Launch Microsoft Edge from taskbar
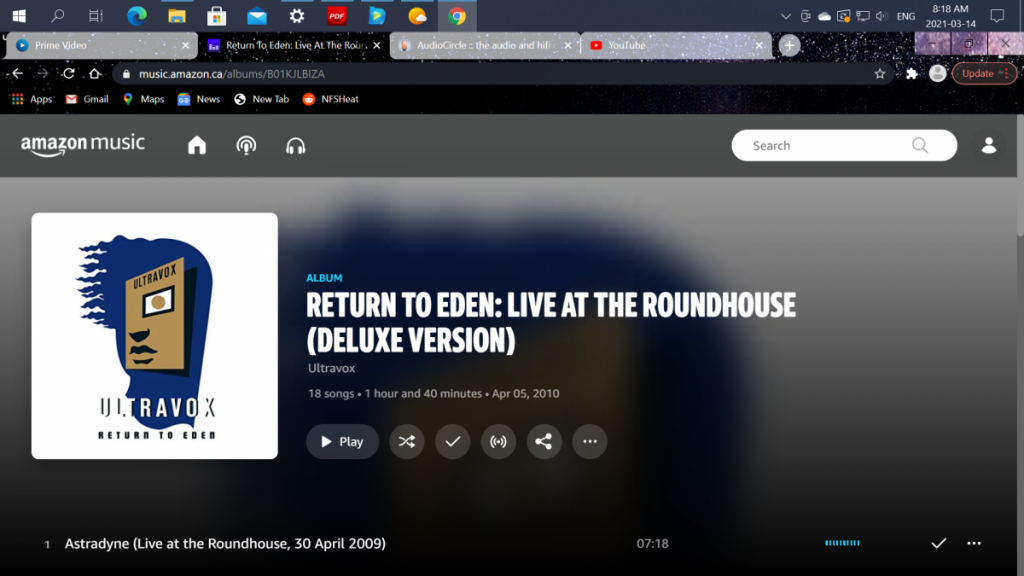1024x576 pixels. pyautogui.click(x=136, y=16)
